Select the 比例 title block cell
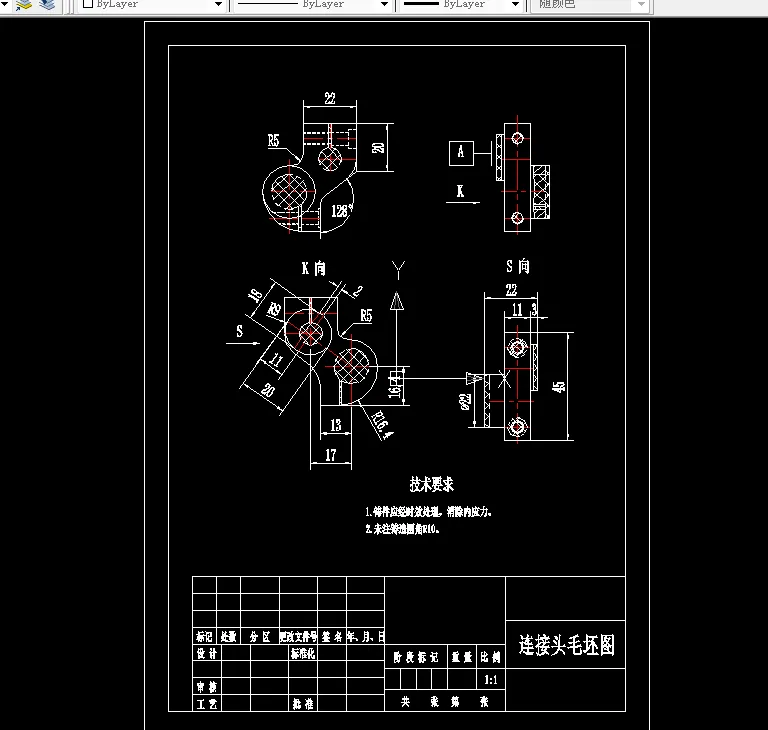Viewport: 768px width, 730px height. 491,657
